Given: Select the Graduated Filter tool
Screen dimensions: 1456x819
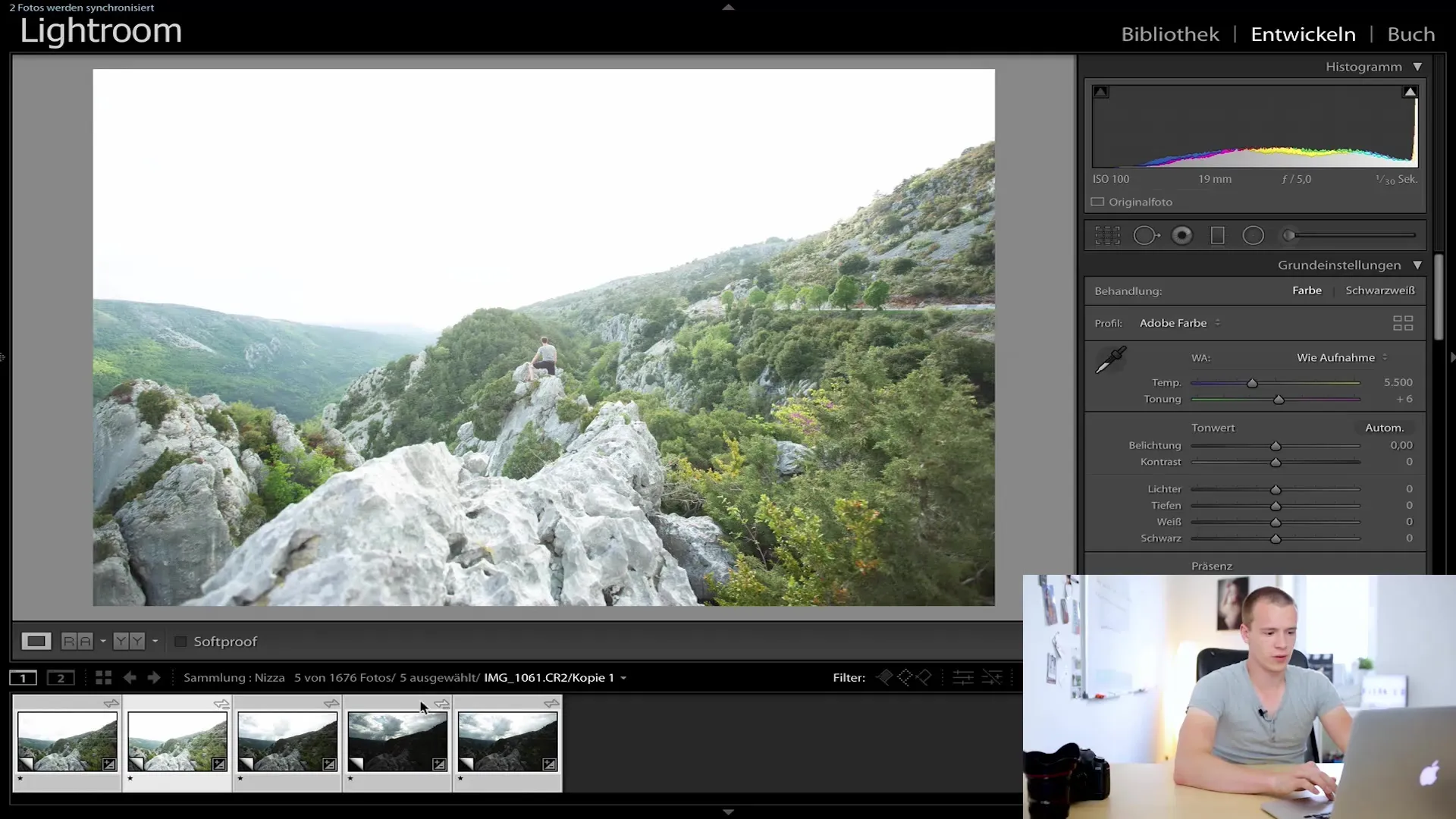Looking at the screenshot, I should [1217, 236].
